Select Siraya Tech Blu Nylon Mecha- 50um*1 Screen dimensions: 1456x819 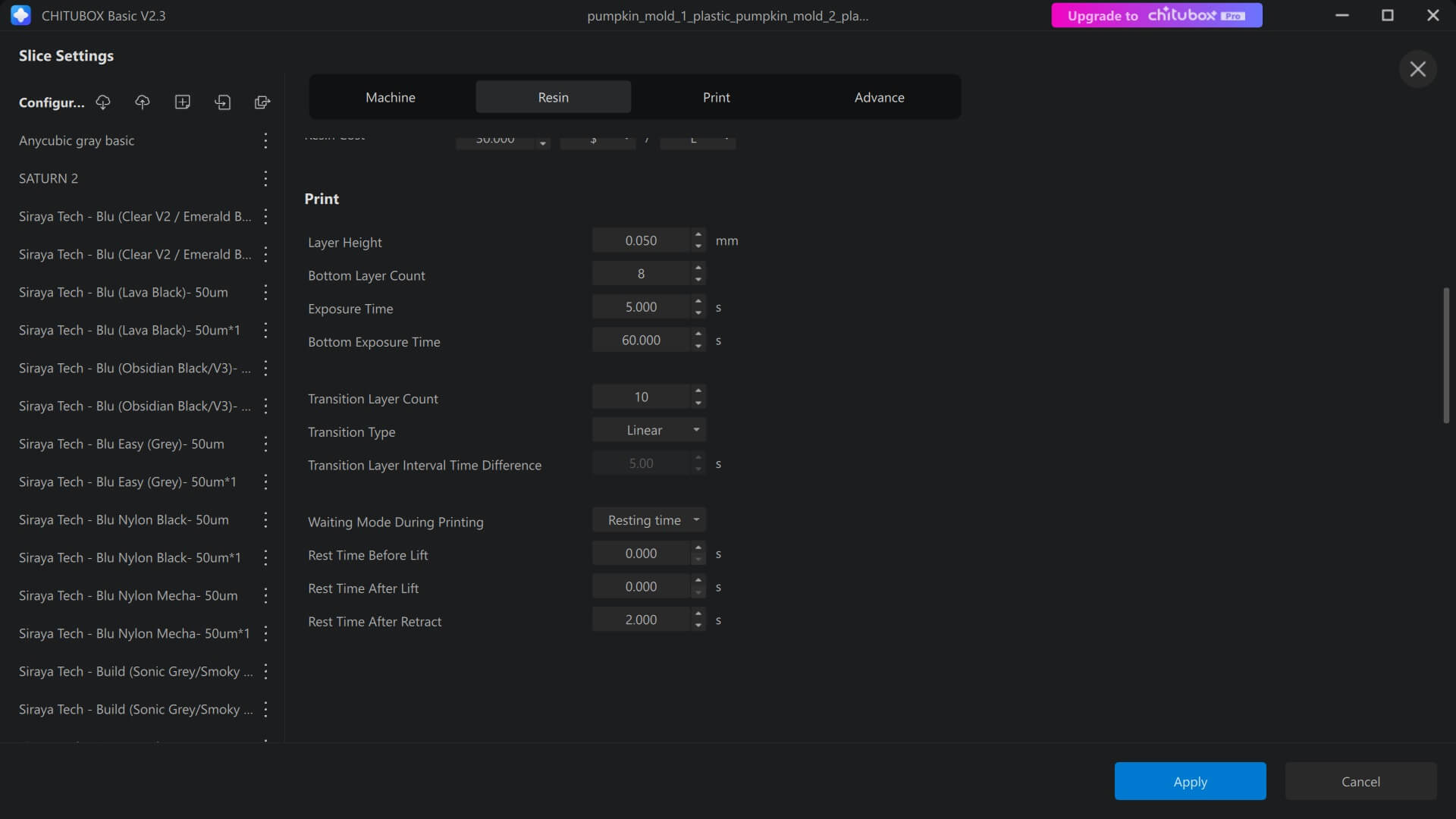click(x=134, y=633)
